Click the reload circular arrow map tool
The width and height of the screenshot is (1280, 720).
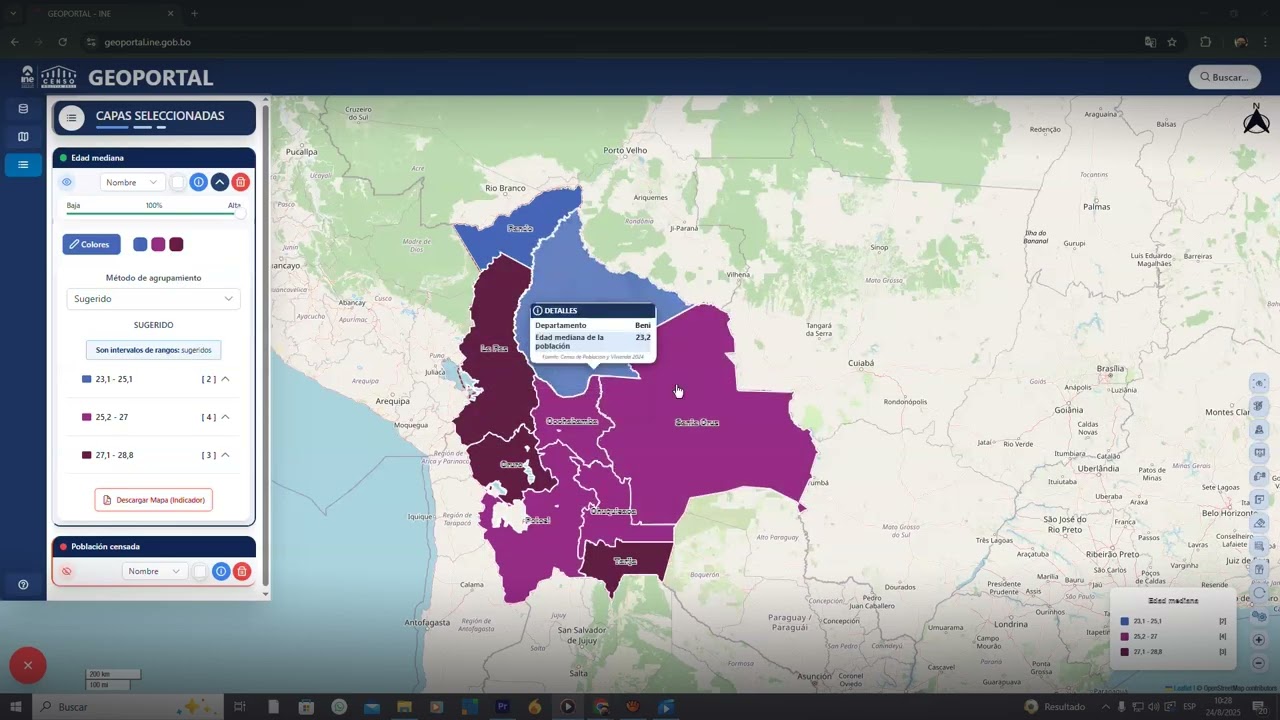pyautogui.click(x=1259, y=593)
